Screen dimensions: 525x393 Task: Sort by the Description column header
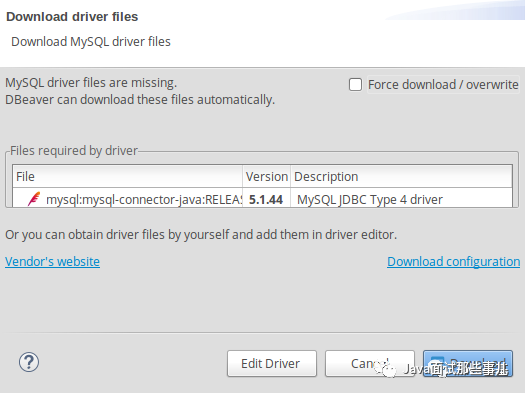pyautogui.click(x=401, y=176)
